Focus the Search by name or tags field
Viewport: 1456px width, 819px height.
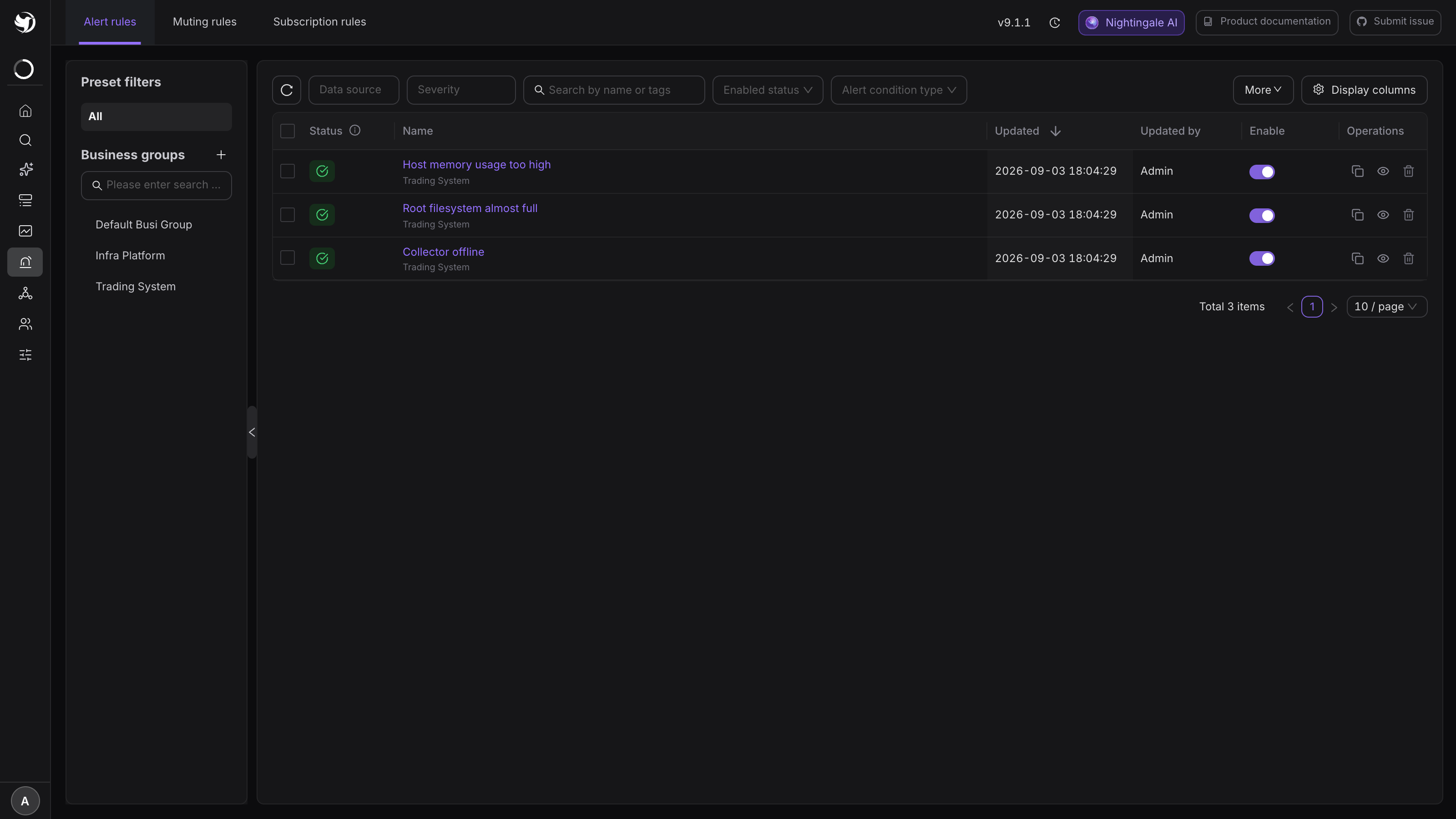tap(614, 90)
